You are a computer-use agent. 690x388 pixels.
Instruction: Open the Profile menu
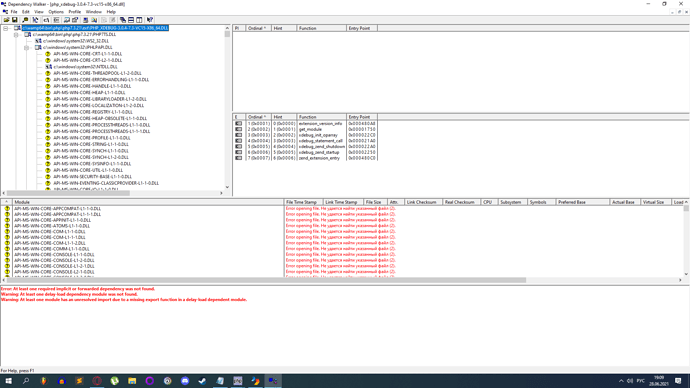click(74, 12)
